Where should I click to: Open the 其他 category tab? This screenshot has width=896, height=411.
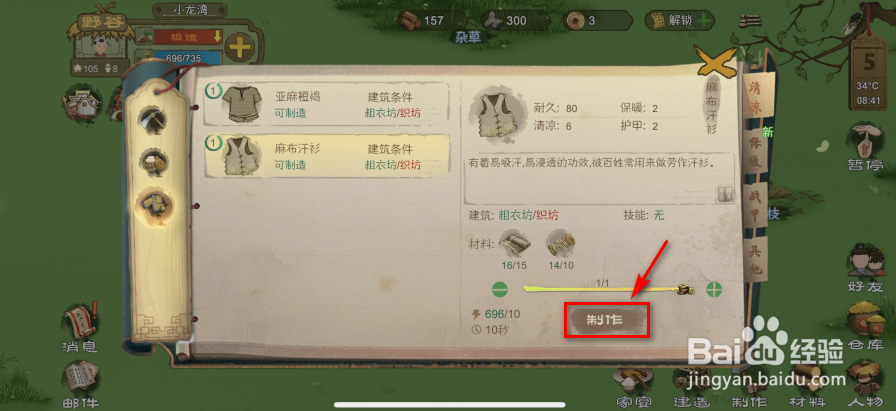tap(755, 258)
